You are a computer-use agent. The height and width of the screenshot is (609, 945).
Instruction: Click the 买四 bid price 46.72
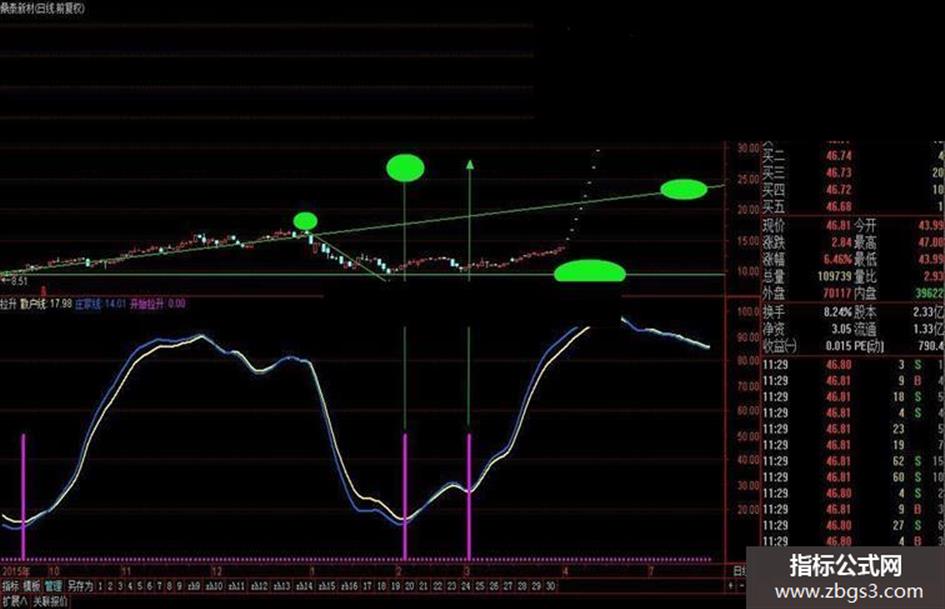[839, 190]
